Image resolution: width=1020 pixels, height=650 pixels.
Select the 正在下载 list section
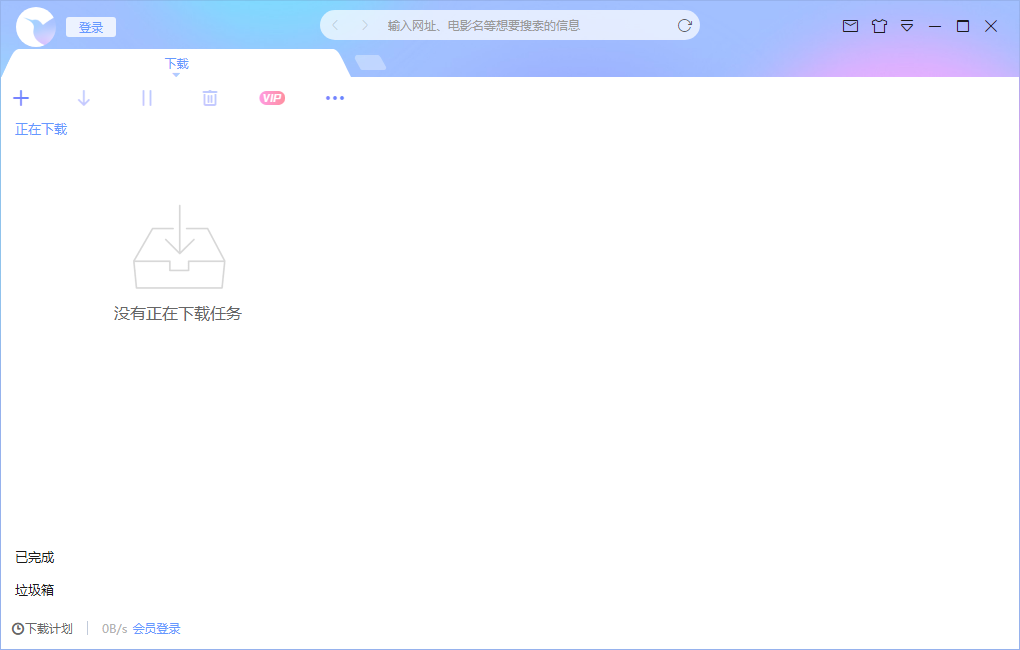pyautogui.click(x=41, y=129)
